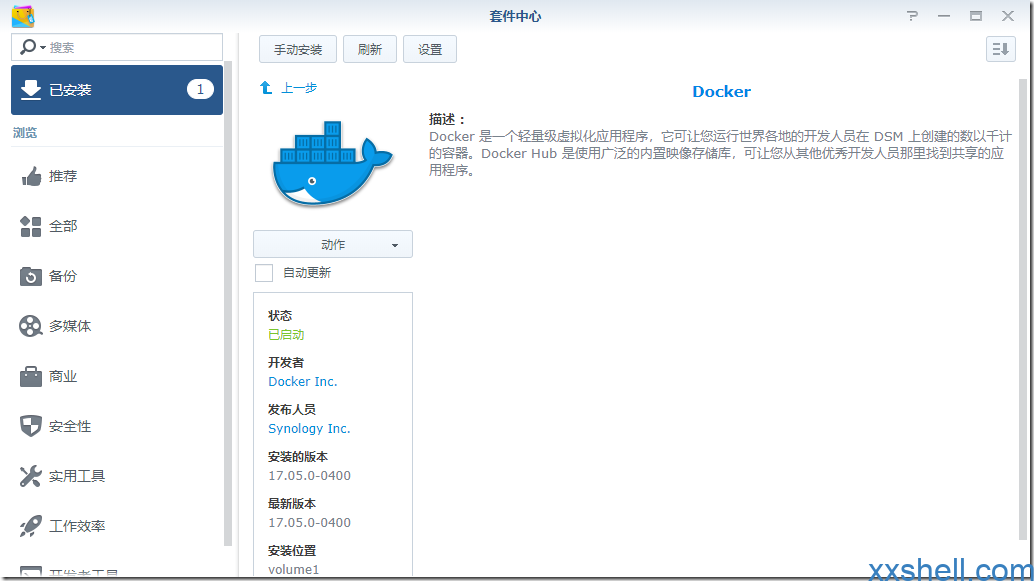
Task: Open the Synology Inc. publisher link
Action: pos(309,429)
